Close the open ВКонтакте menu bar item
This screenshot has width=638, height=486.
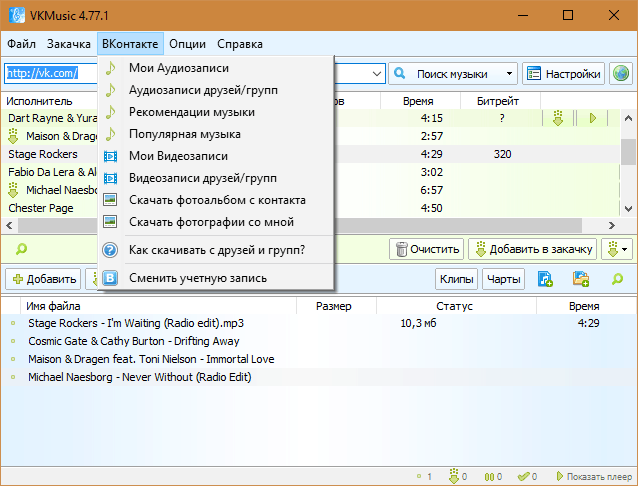point(130,44)
